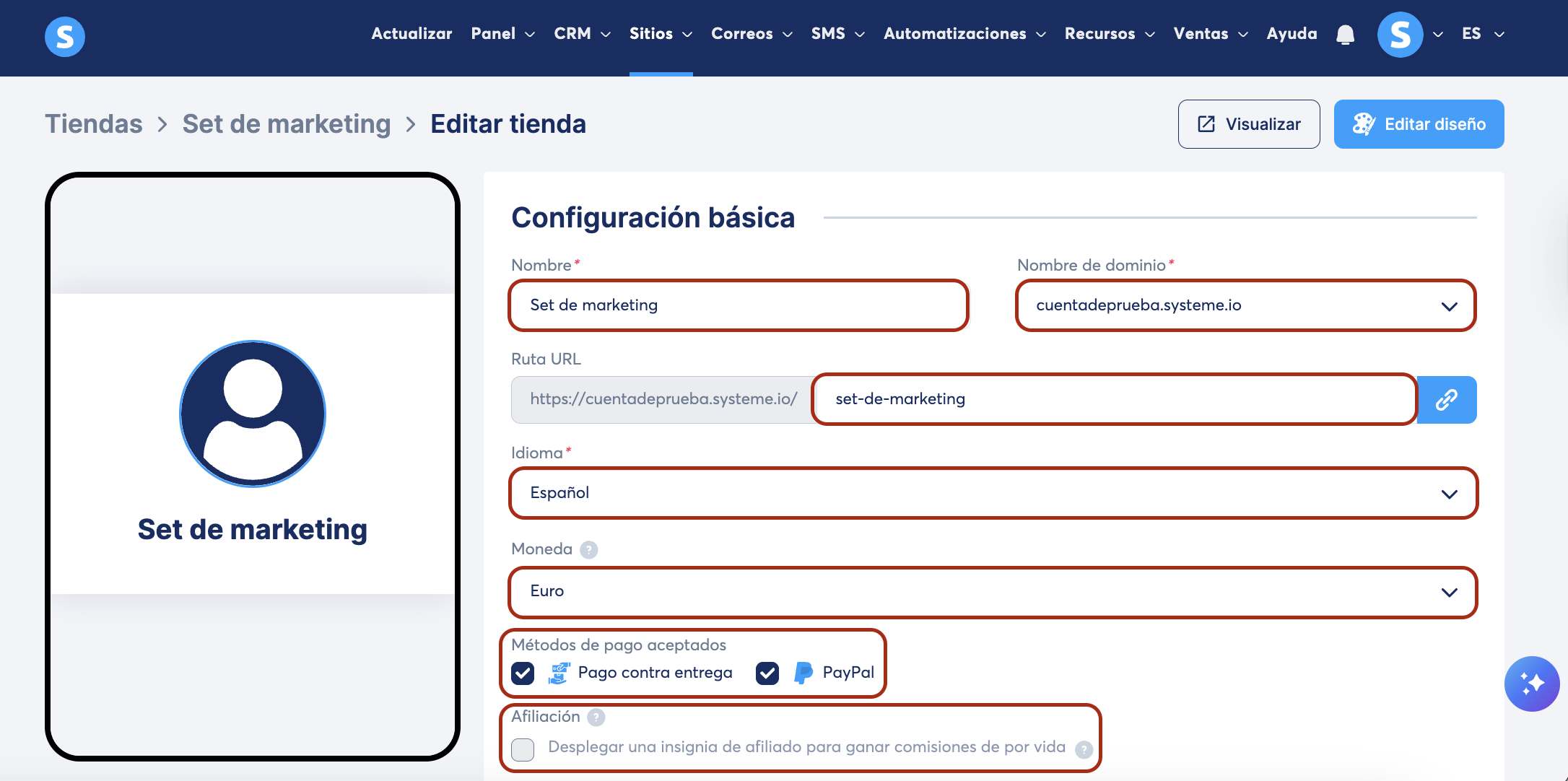
Task: Click the Moneda help question icon
Action: pos(589,550)
